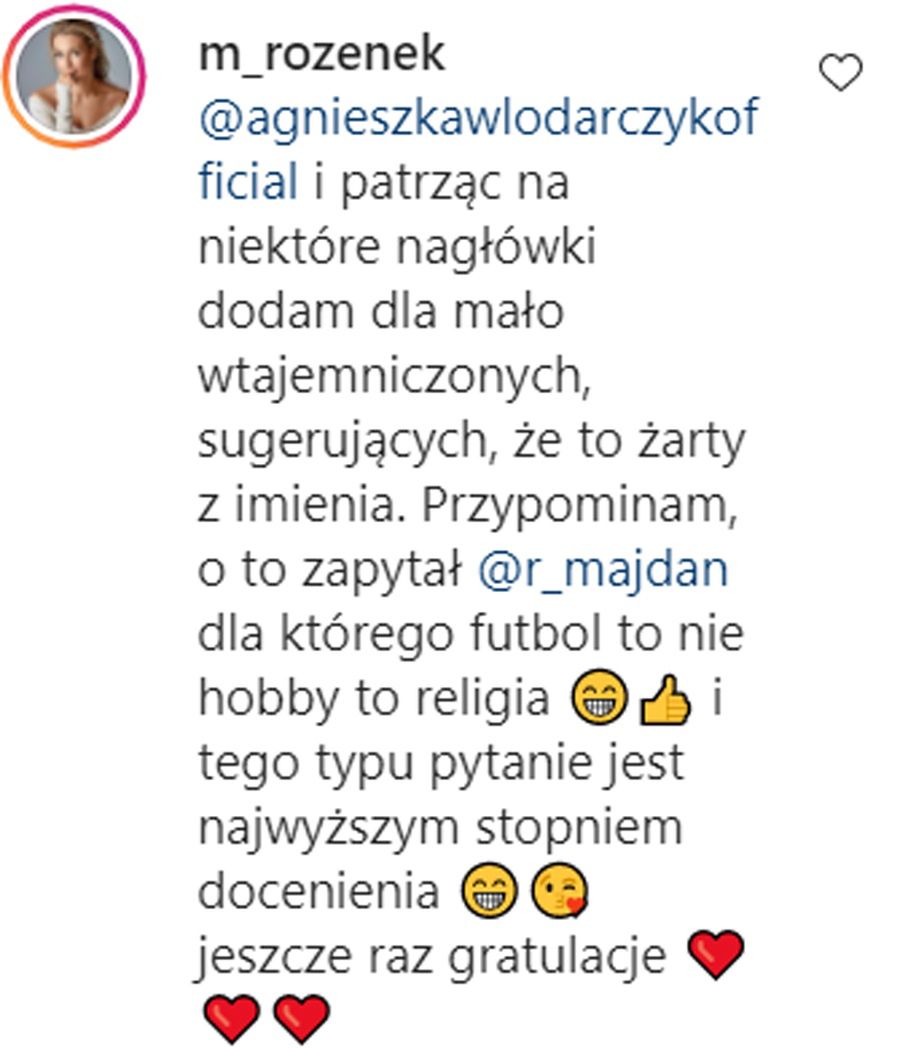900x1048 pixels.
Task: Like the comment with the heart icon
Action: click(841, 72)
